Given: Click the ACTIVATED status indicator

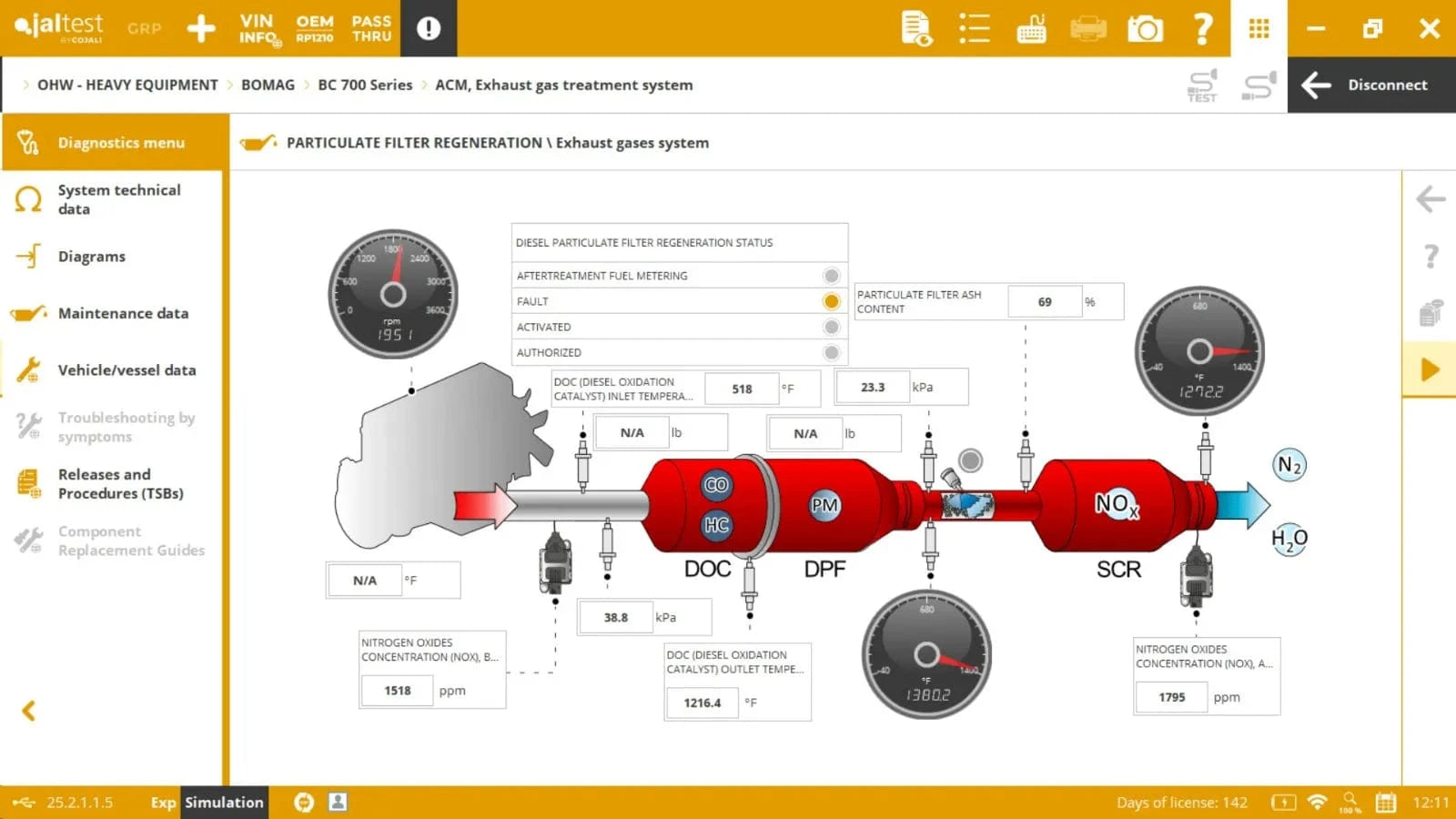Looking at the screenshot, I should coord(831,327).
